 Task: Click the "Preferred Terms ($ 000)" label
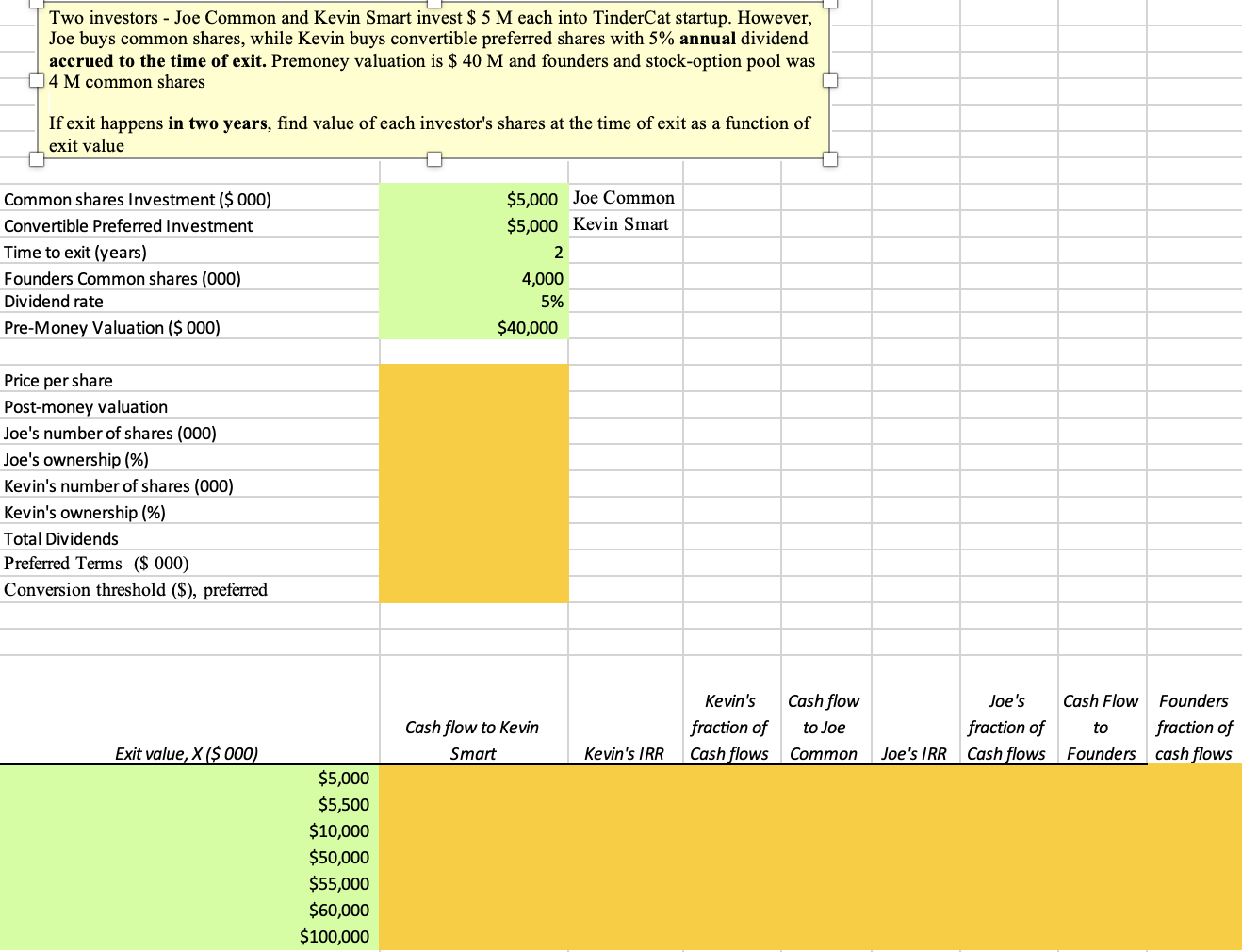coord(96,564)
